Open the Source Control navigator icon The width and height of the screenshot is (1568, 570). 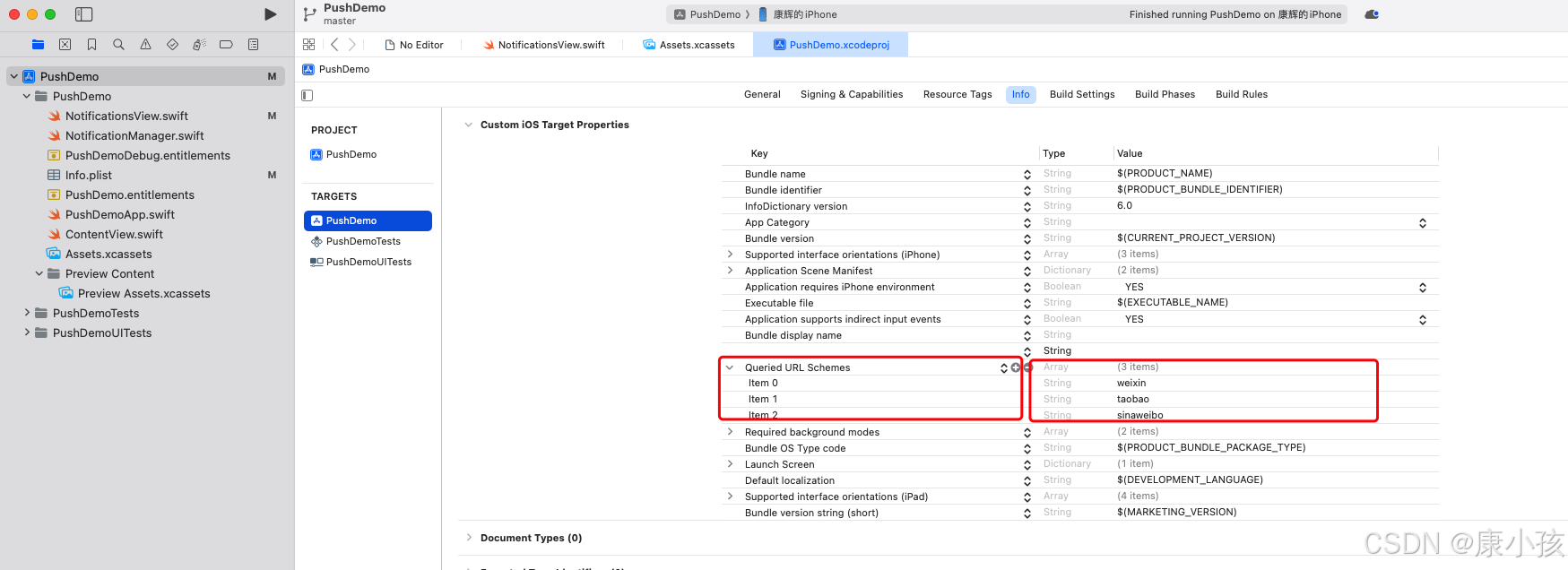pyautogui.click(x=65, y=44)
